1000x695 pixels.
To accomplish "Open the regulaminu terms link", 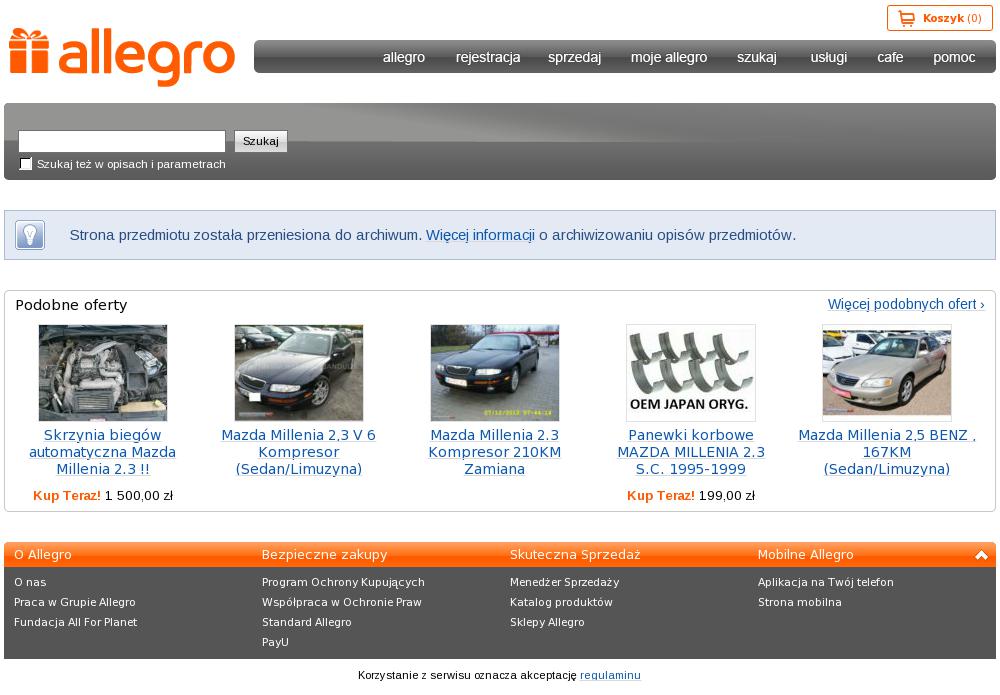I will pyautogui.click(x=610, y=675).
